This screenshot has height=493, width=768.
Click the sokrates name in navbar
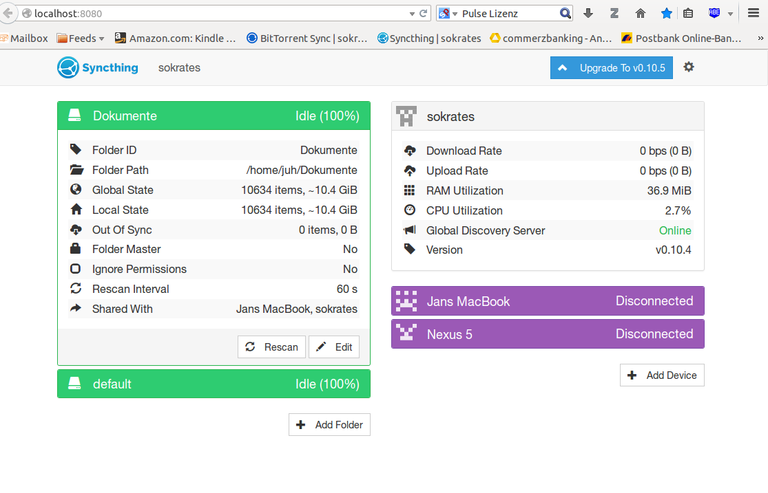pos(179,68)
